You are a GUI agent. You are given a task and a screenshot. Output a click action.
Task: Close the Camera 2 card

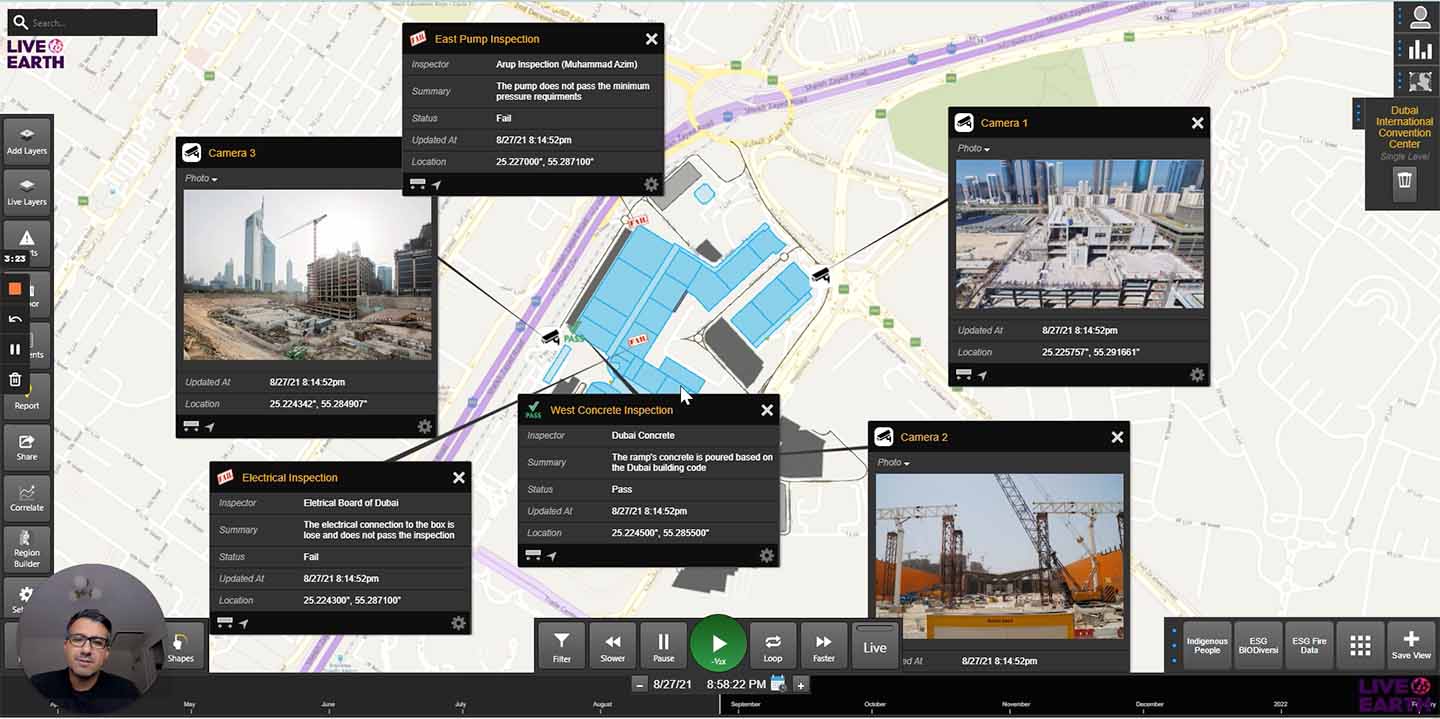point(1117,437)
